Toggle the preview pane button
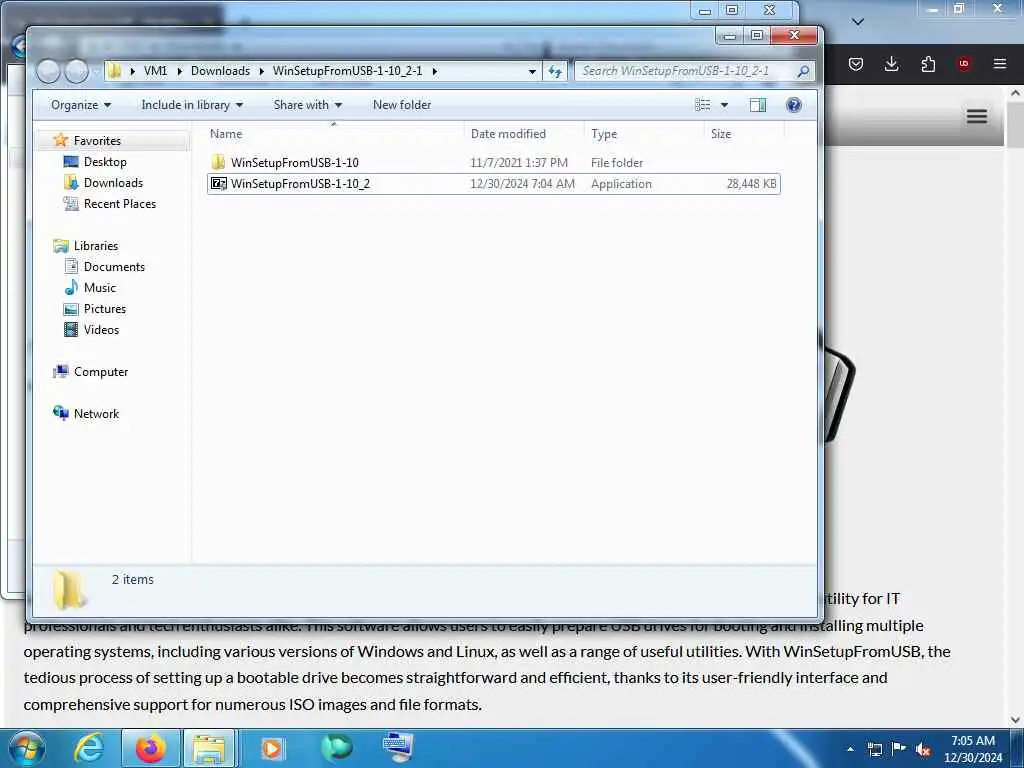The height and width of the screenshot is (768, 1024). click(758, 105)
